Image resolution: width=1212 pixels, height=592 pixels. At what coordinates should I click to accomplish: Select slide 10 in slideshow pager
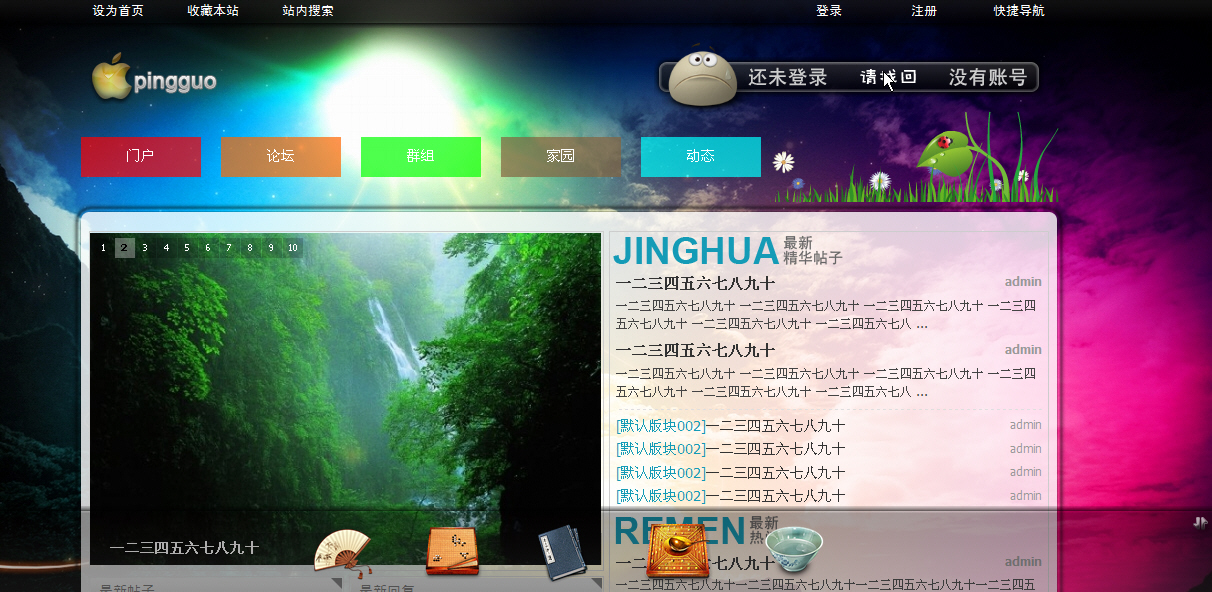(292, 248)
